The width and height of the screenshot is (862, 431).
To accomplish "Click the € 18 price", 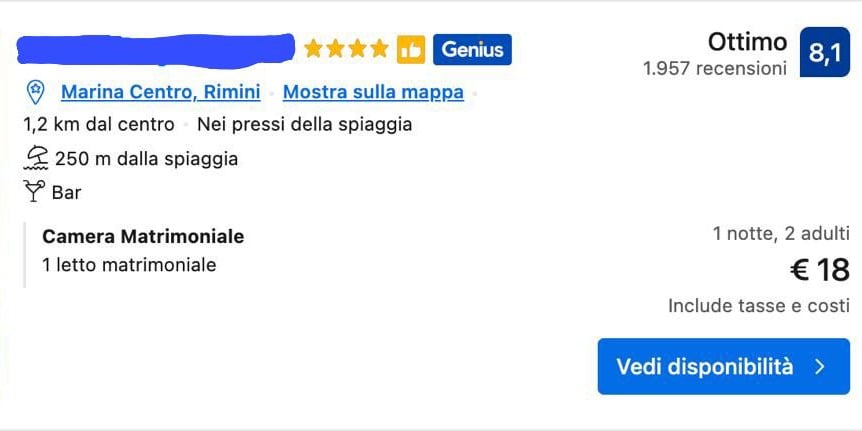I will coord(820,270).
